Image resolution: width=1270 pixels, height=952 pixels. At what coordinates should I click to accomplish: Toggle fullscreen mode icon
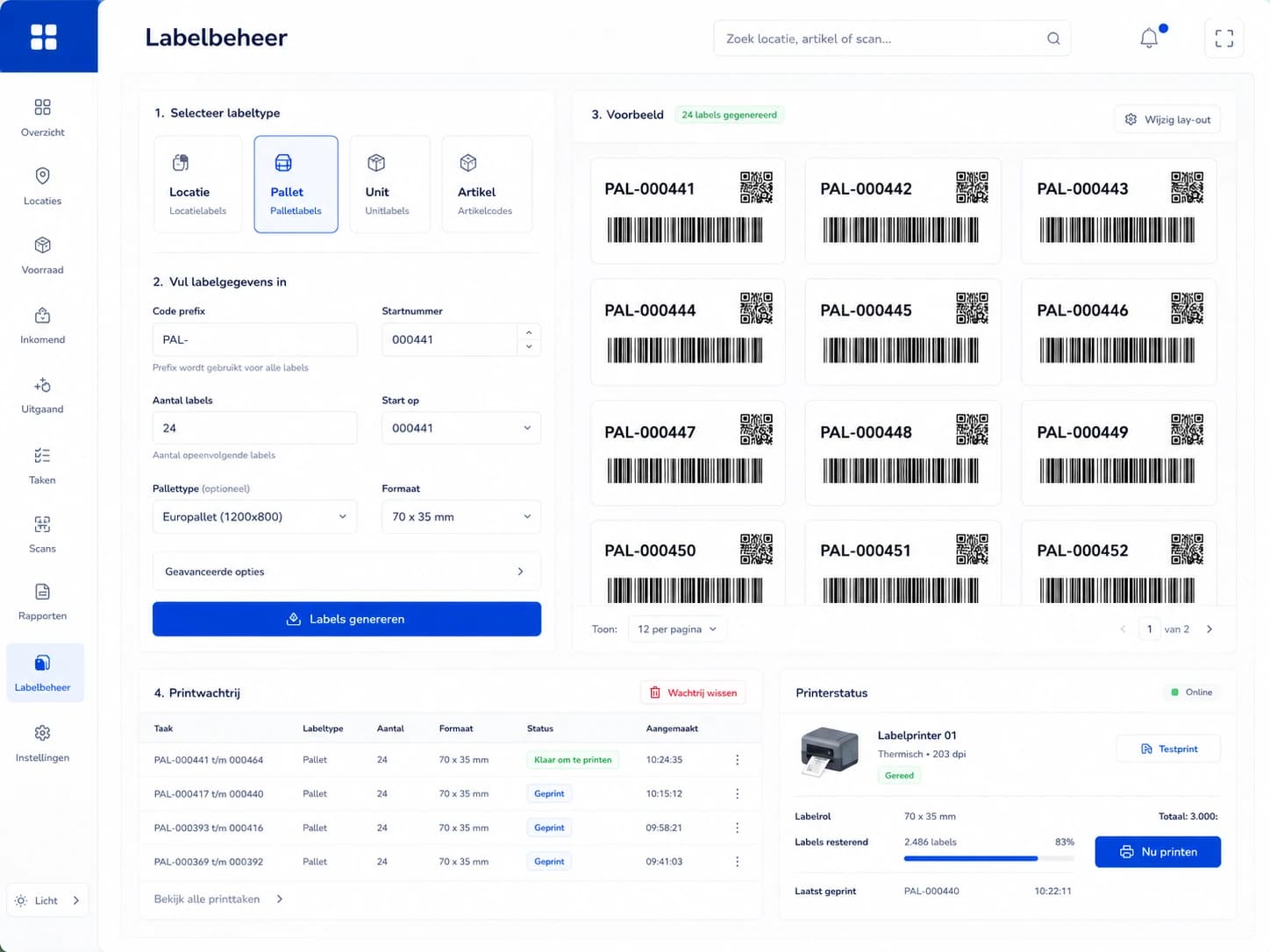pos(1224,39)
